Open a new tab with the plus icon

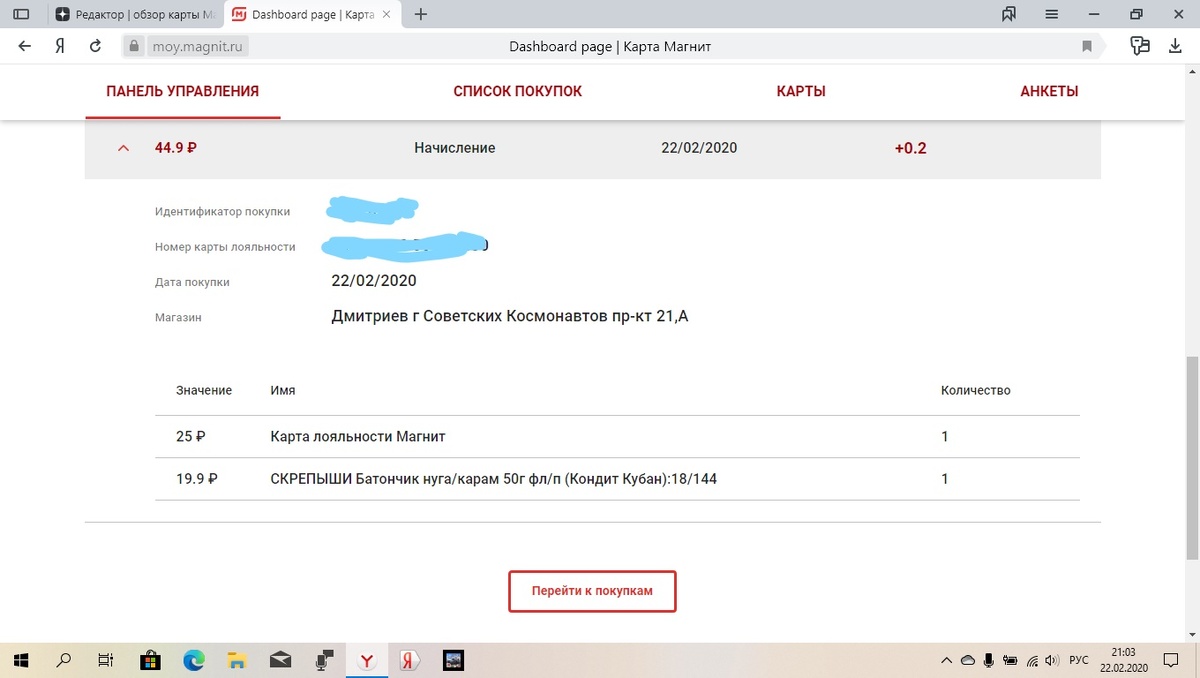[420, 14]
